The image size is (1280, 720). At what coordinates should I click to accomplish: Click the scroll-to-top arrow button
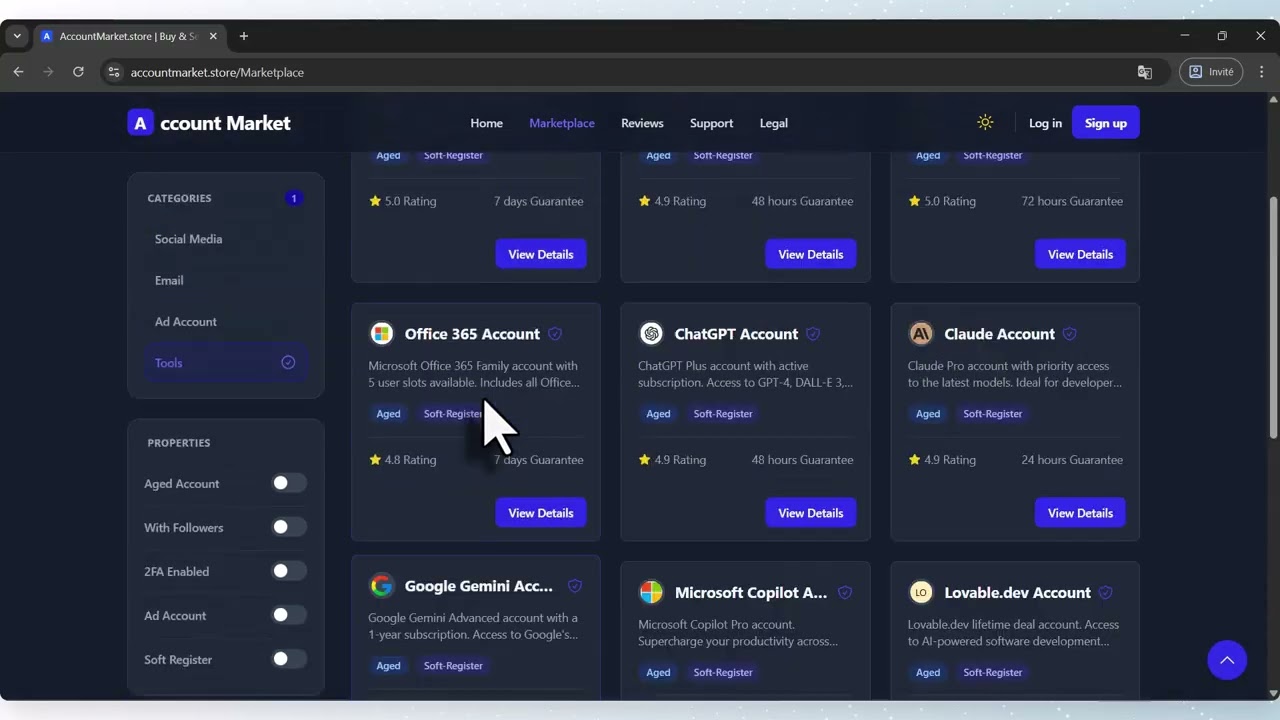point(1227,660)
